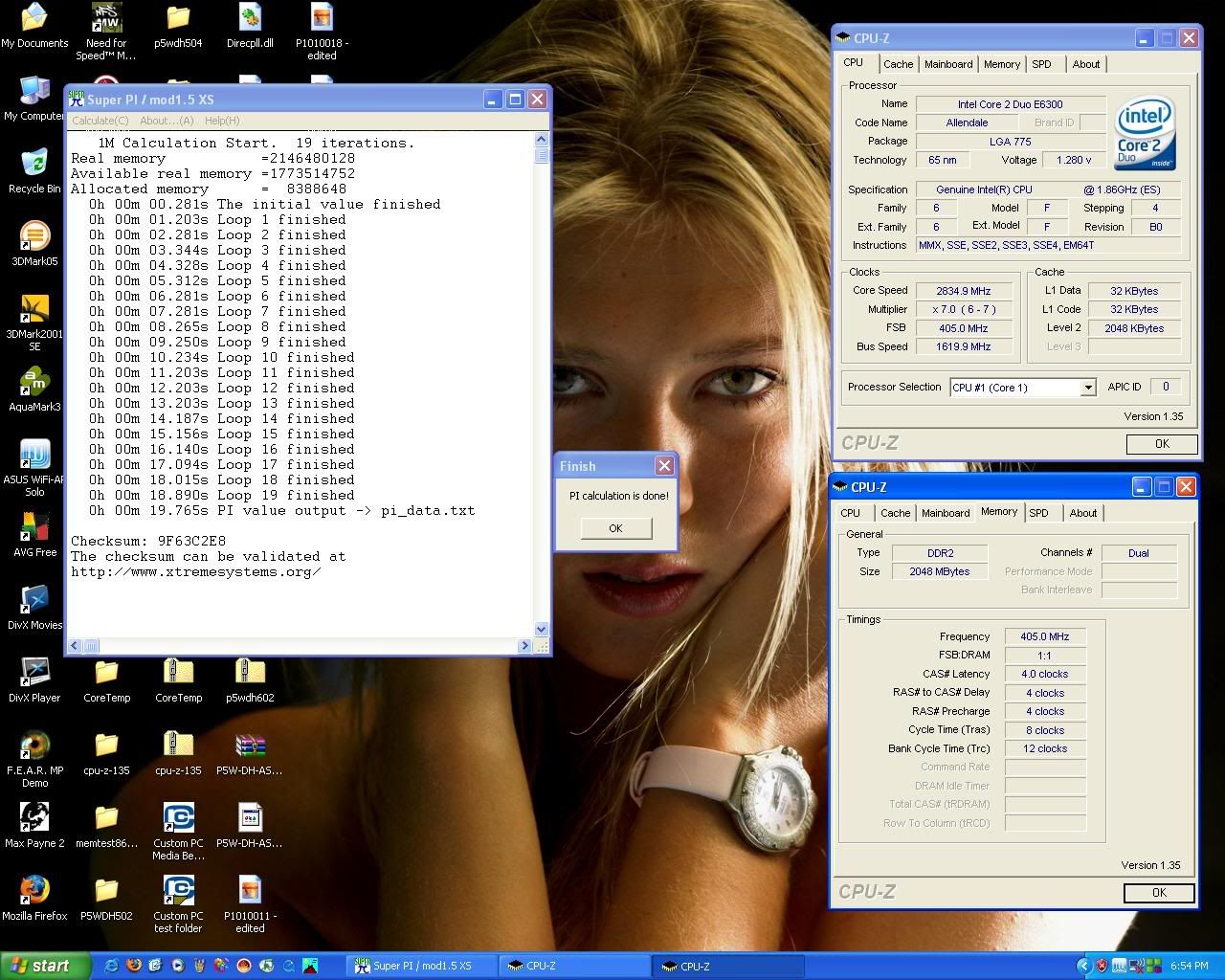Select the F.E.A.R. MP Demo icon
Screen dimensions: 1225x980
pos(34,759)
